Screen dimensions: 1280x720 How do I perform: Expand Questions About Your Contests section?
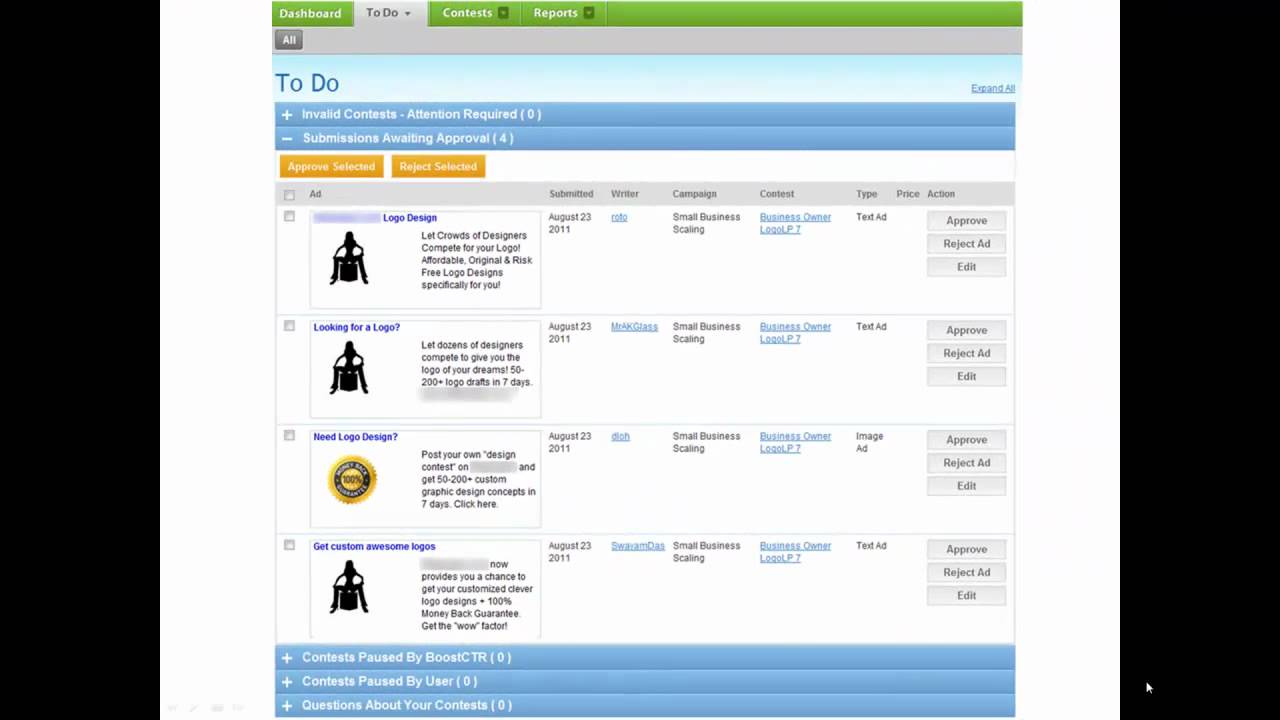point(645,705)
